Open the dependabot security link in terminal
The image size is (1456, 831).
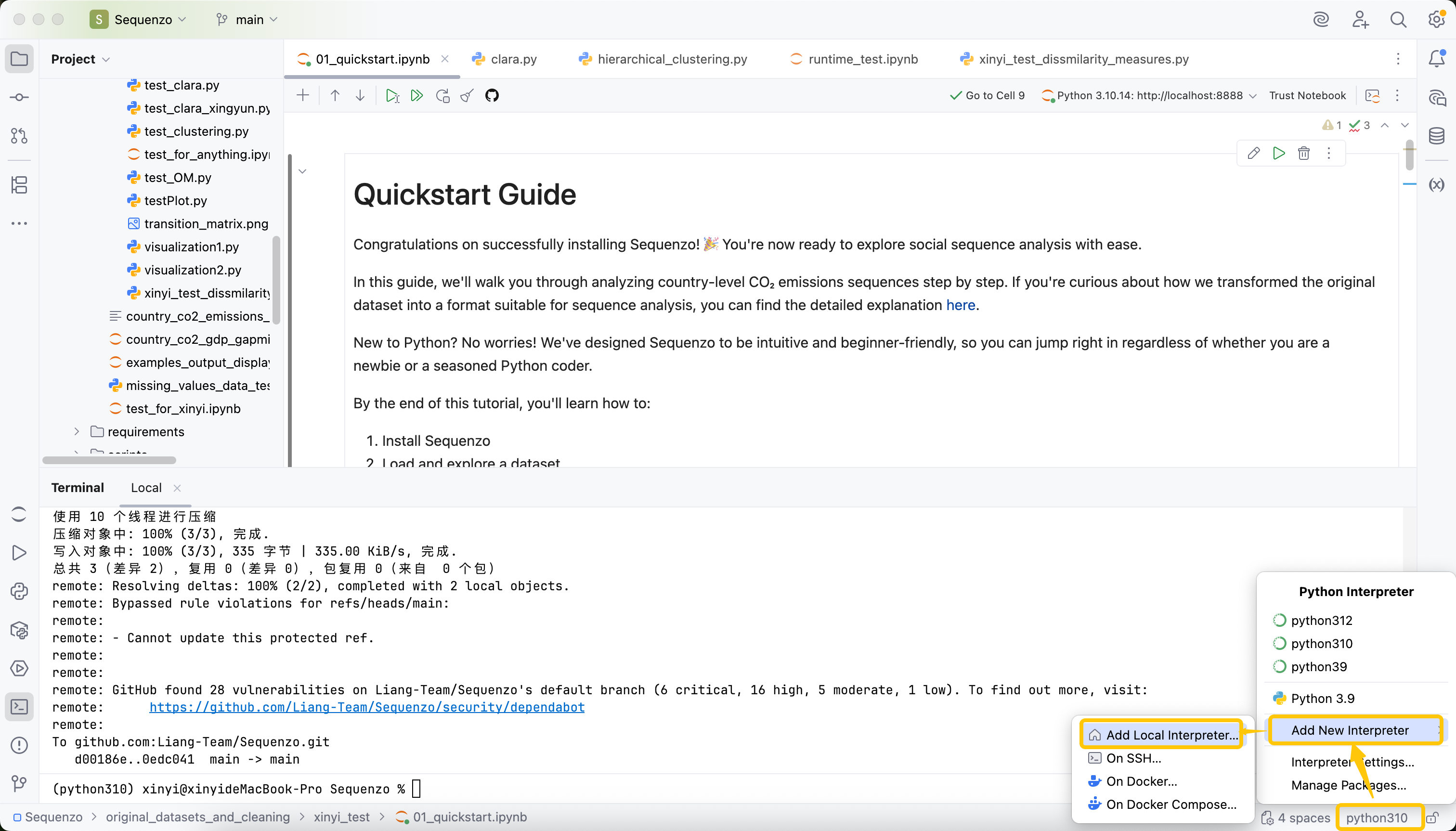(366, 707)
